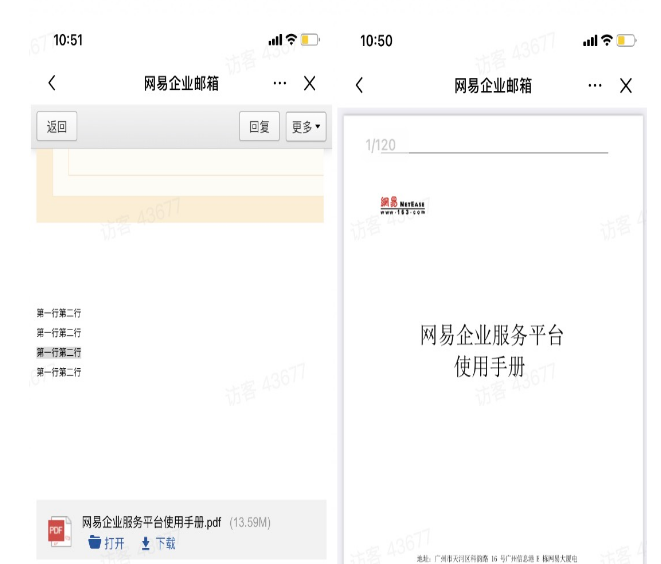Click the 返回 button
Screen dimensions: 661x564
(x=56, y=126)
